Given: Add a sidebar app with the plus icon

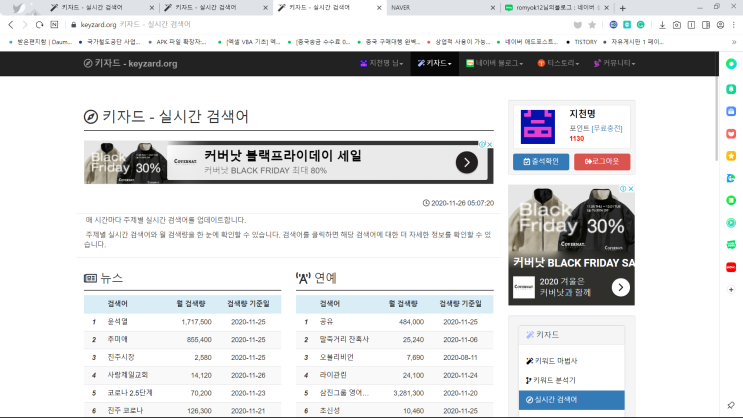Looking at the screenshot, I should (731, 290).
